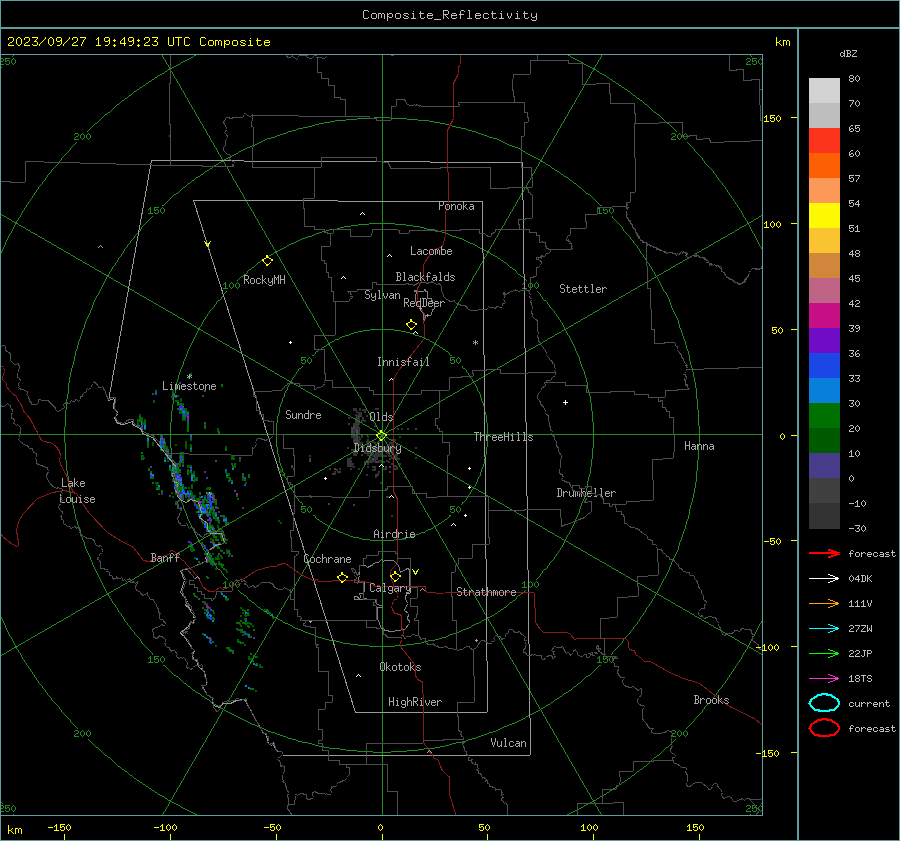900x841 pixels.
Task: Click the Airdrie label
Action: (394, 534)
